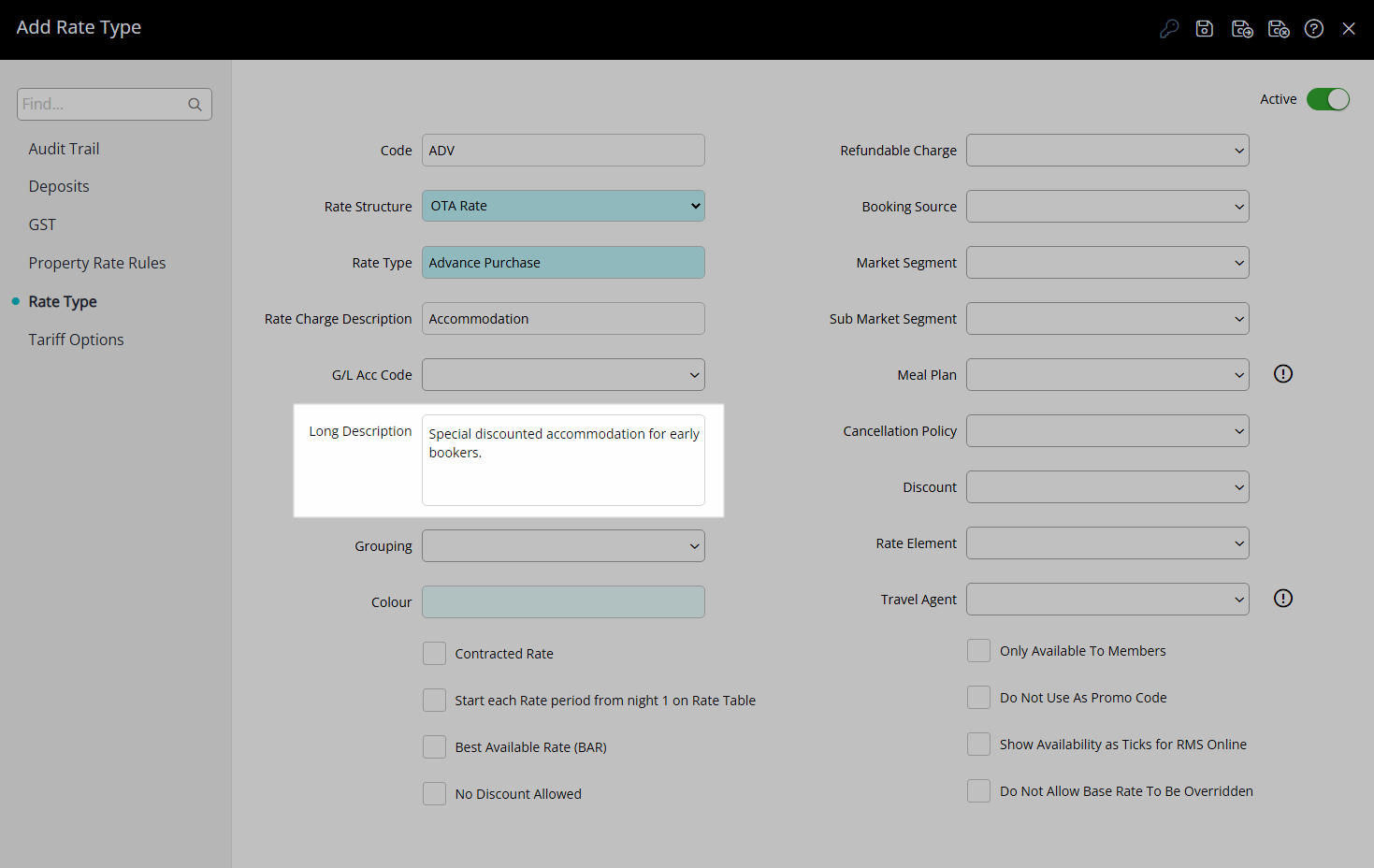Click the info icon beside Travel Agent

[1283, 599]
